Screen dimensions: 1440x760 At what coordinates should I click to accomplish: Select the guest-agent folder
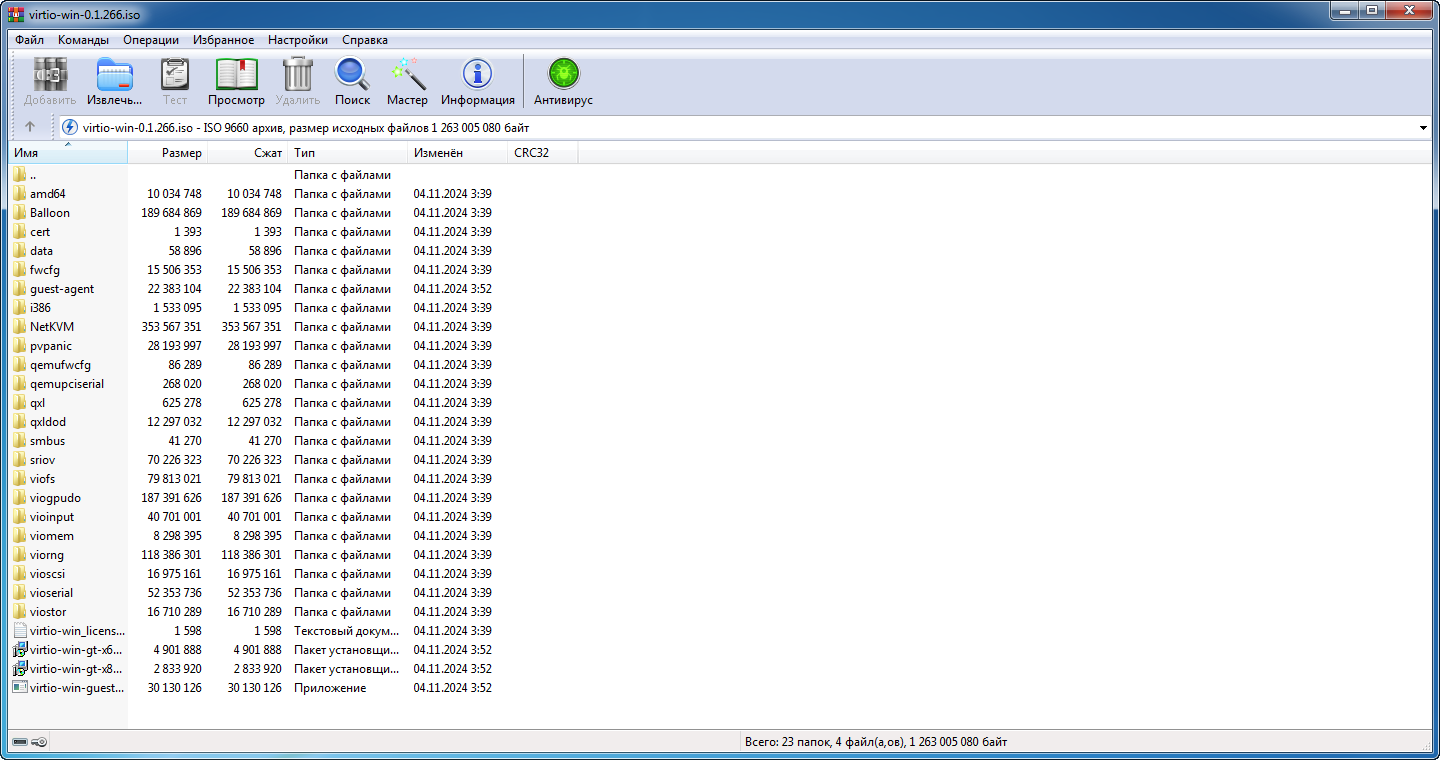pos(61,289)
